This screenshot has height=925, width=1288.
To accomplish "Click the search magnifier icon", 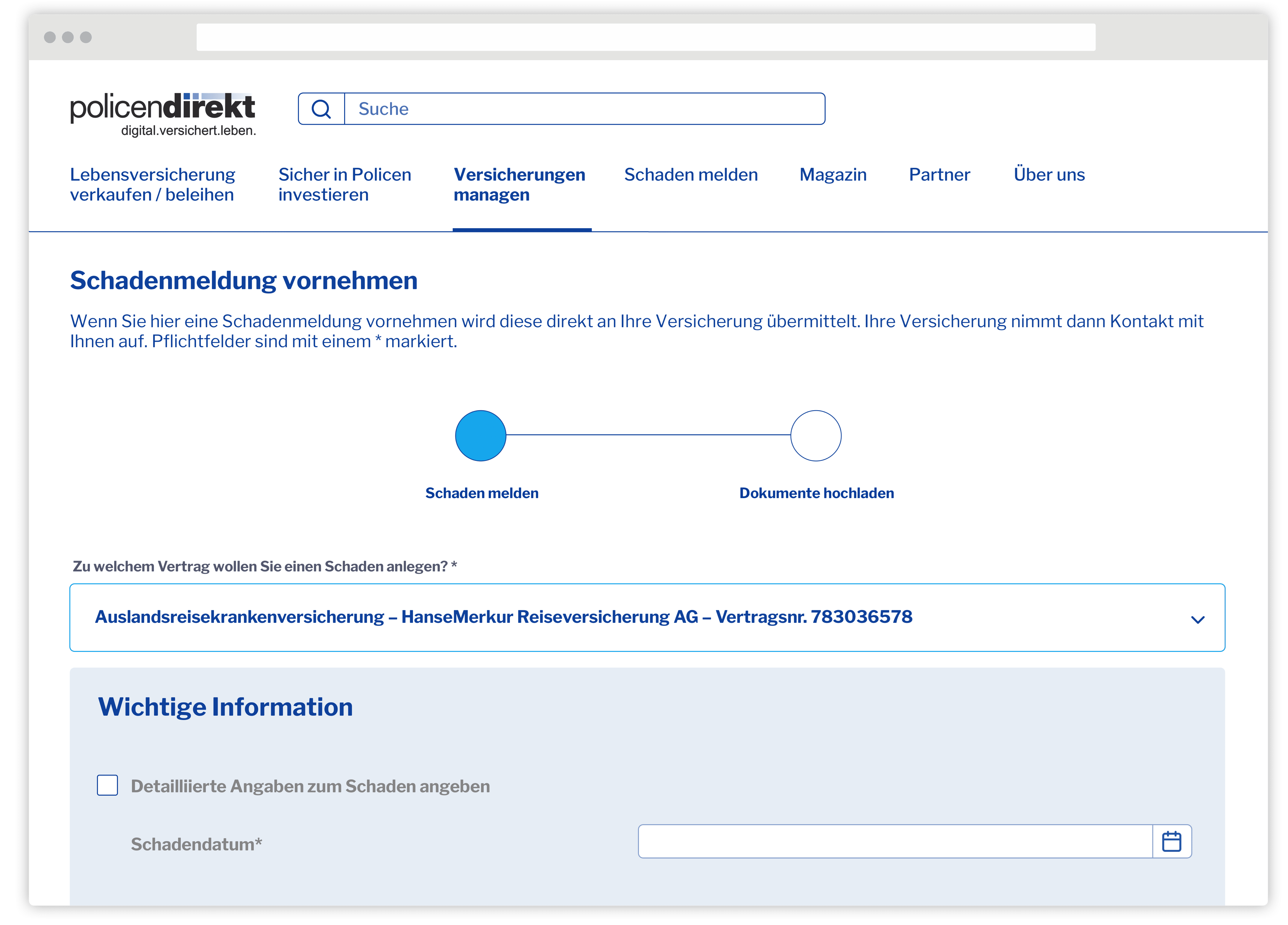I will 321,109.
